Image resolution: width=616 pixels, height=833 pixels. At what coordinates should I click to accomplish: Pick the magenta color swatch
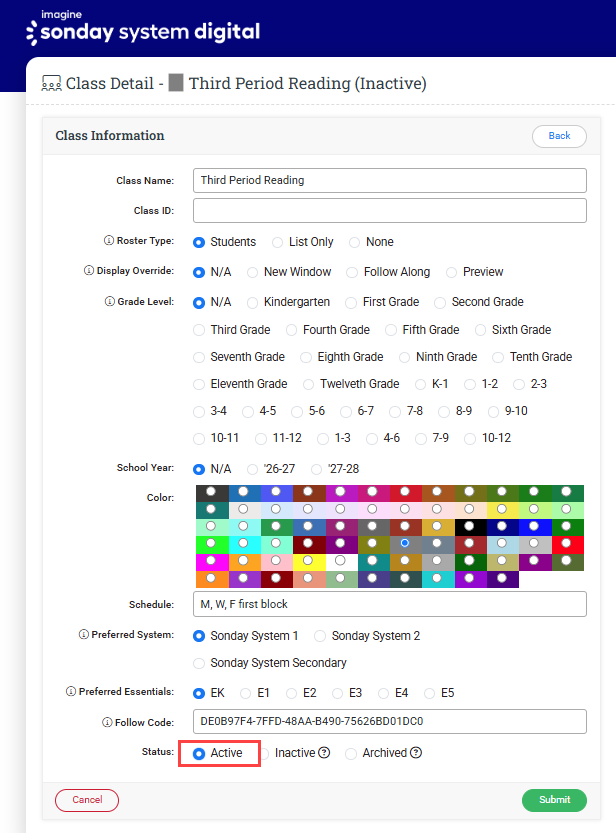click(211, 562)
